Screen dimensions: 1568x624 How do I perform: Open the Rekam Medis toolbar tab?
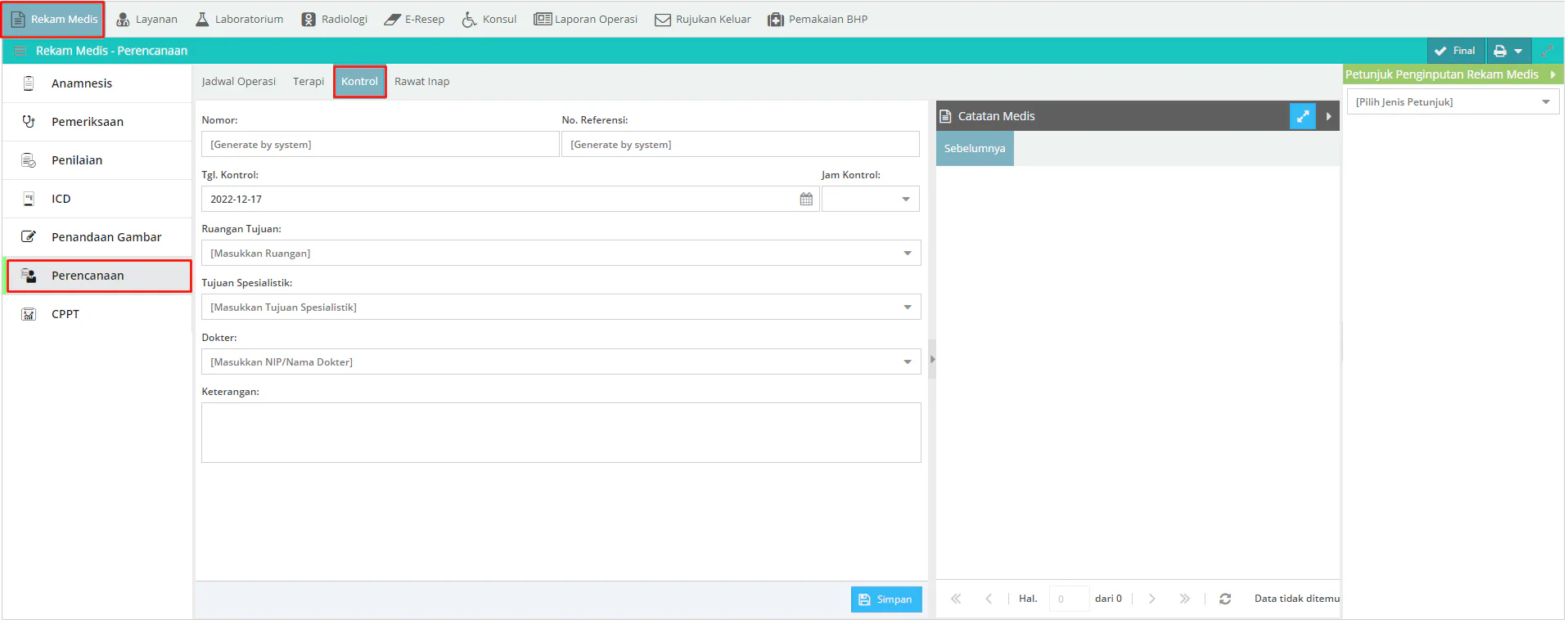tap(53, 19)
